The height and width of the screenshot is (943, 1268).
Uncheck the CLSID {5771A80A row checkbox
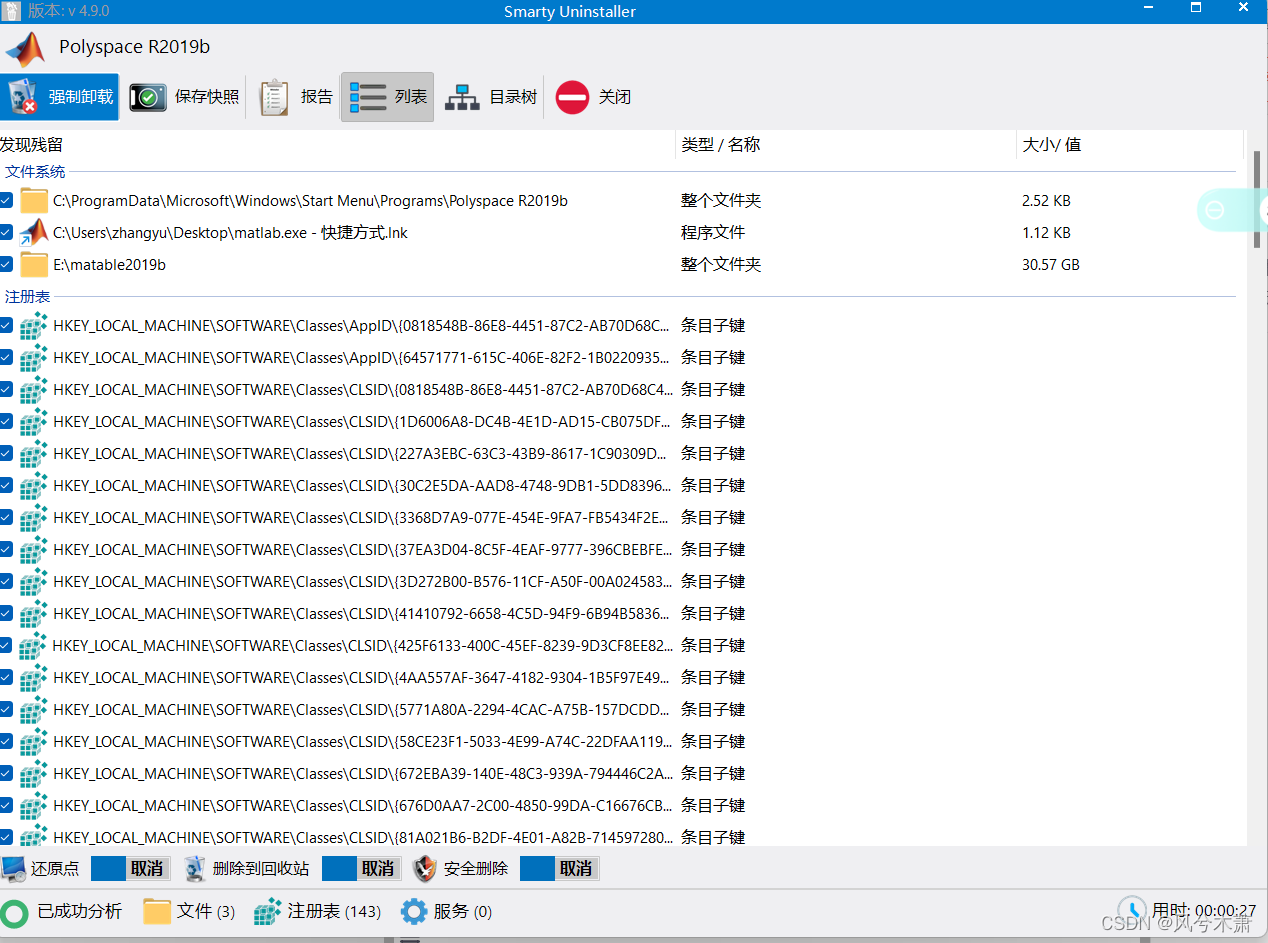(7, 710)
